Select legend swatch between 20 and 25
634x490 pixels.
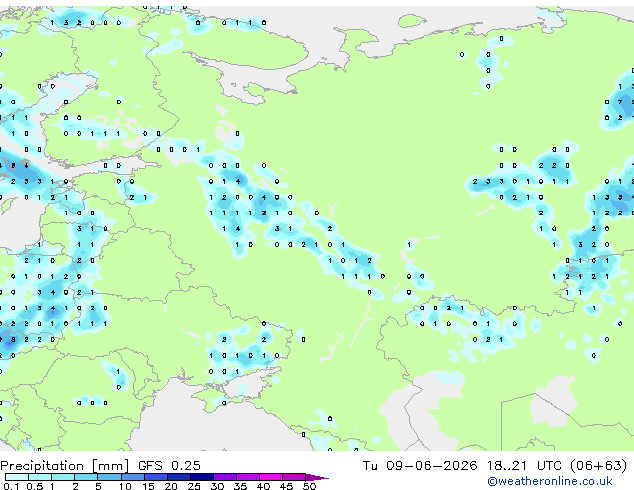point(179,477)
